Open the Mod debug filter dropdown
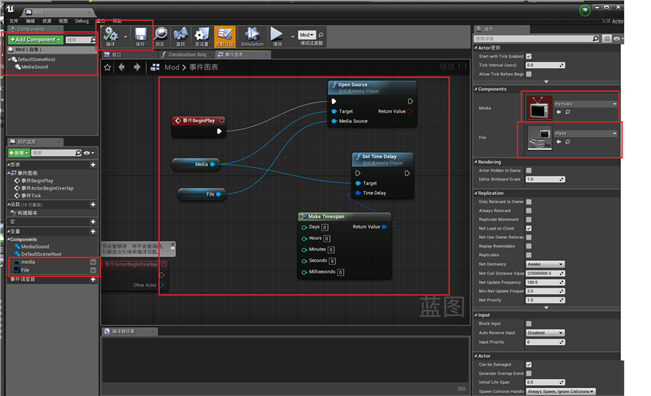Viewport: 651px width, 396px height. (307, 35)
